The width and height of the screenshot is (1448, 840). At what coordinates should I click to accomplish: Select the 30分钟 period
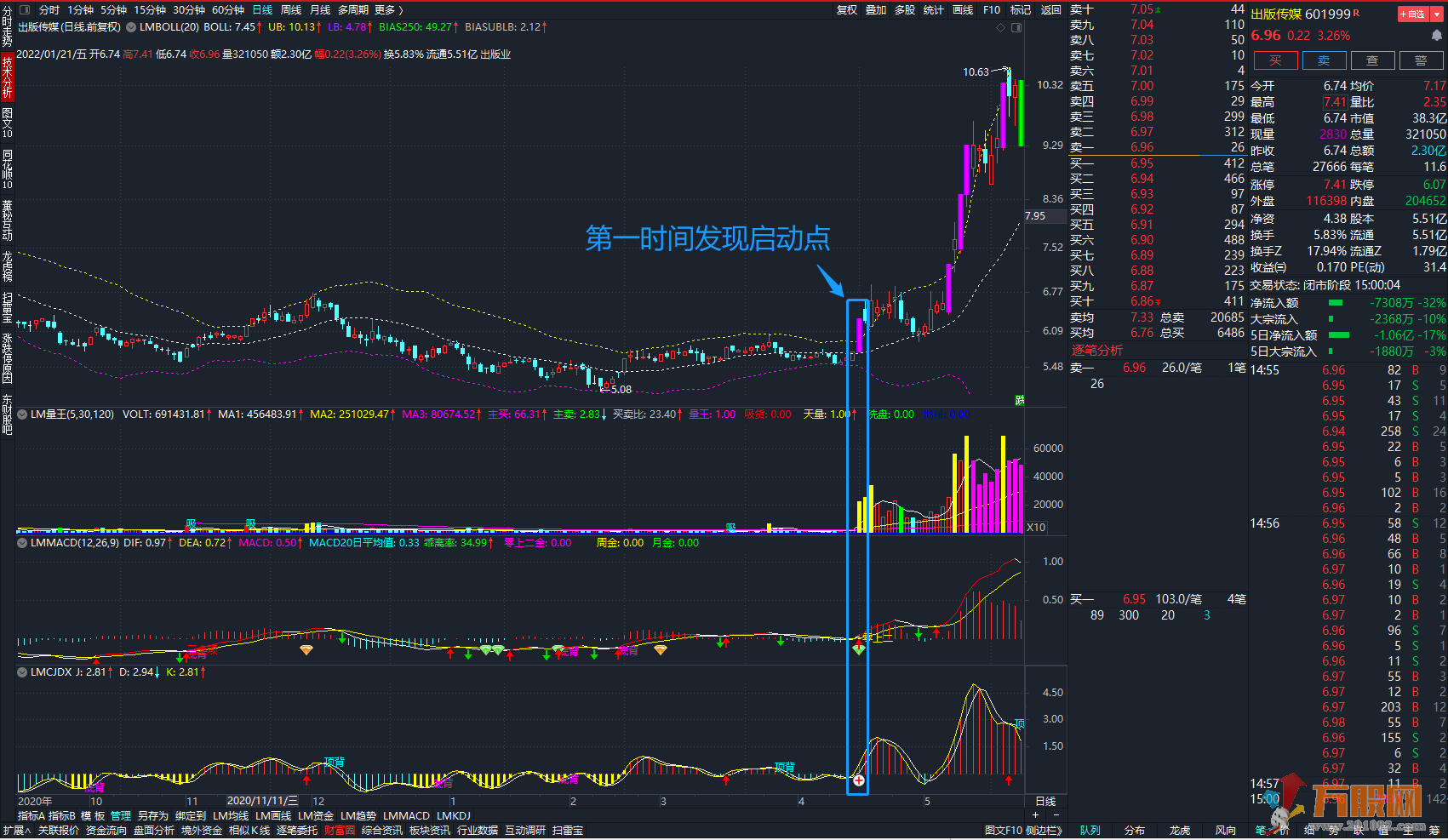tap(189, 10)
